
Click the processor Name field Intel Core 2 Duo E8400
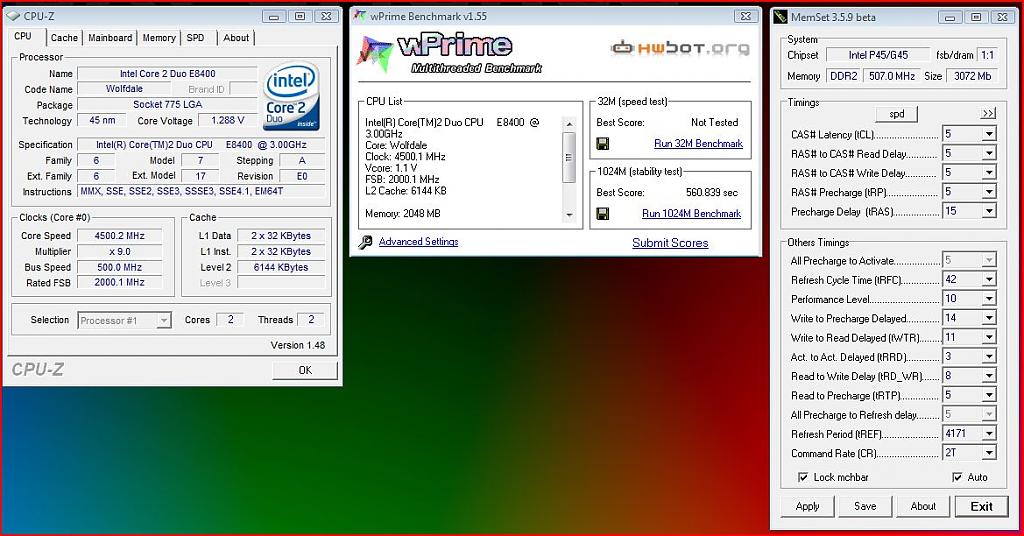point(168,74)
